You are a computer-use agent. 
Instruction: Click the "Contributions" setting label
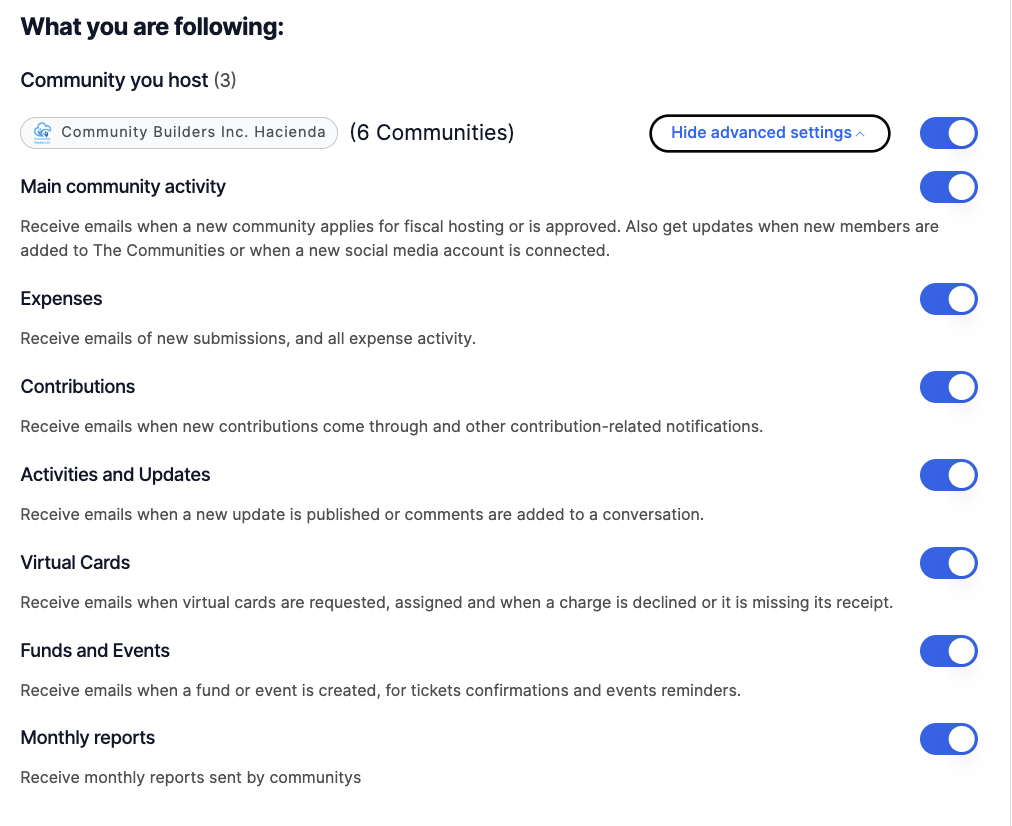(x=78, y=387)
